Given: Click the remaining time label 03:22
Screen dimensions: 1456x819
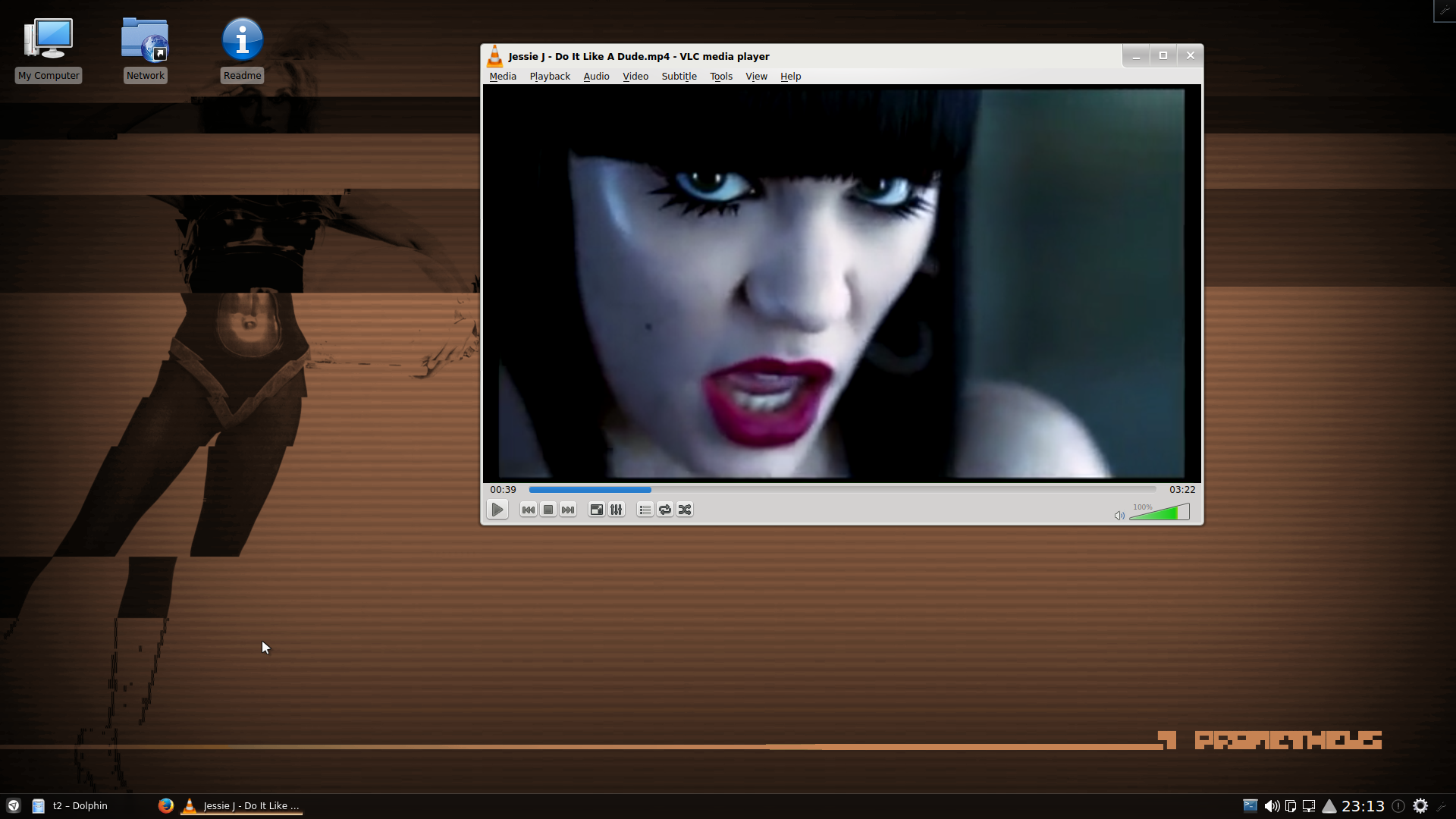Looking at the screenshot, I should (x=1181, y=490).
